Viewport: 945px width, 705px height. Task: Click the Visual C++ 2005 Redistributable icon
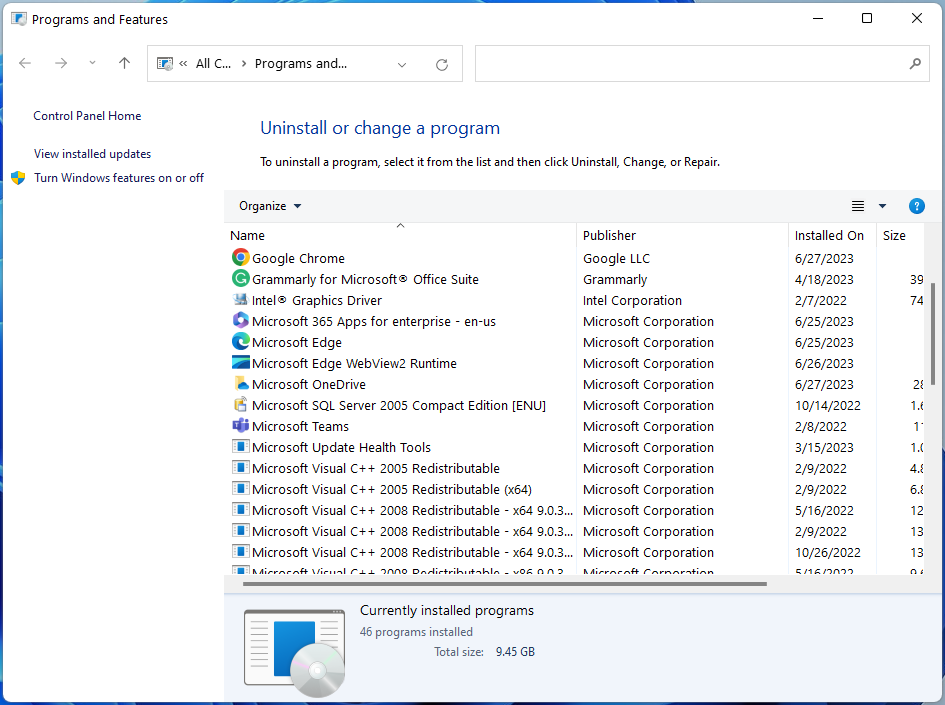tap(240, 468)
